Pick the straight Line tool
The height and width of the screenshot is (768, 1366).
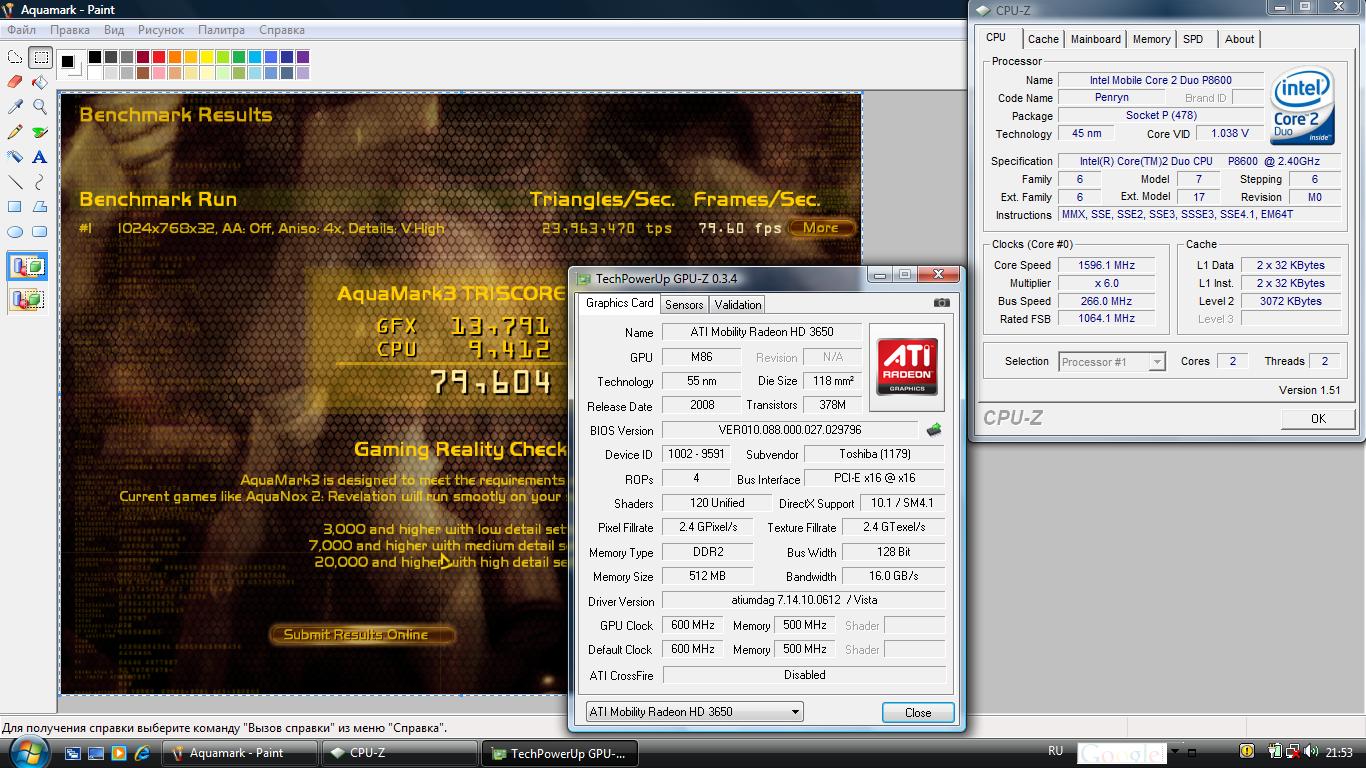click(15, 182)
